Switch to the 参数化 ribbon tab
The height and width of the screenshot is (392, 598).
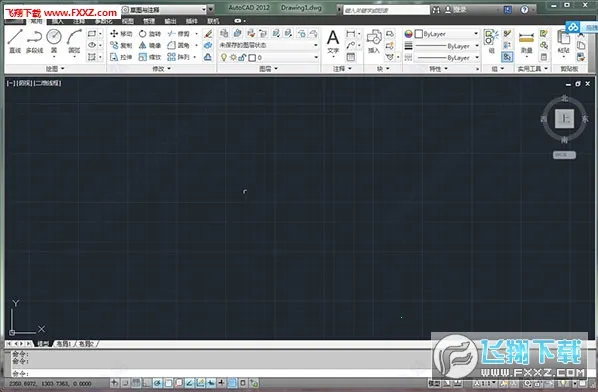coord(104,21)
